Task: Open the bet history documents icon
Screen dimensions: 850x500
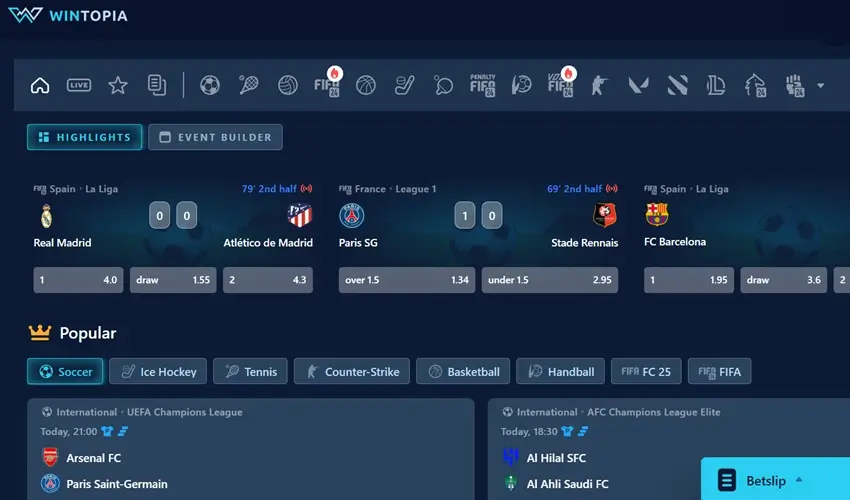Action: (x=157, y=85)
